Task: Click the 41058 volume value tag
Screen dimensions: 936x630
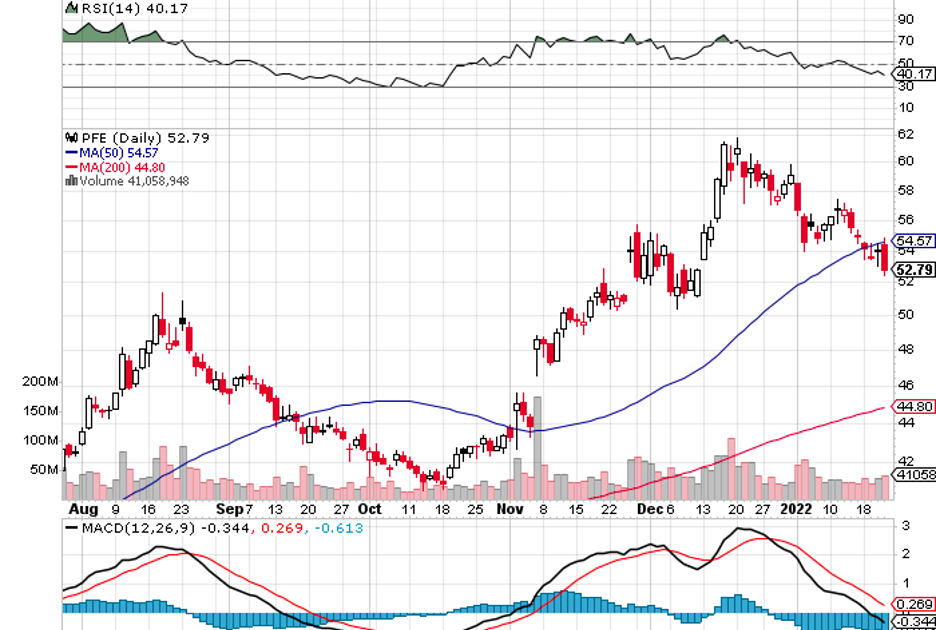Action: pyautogui.click(x=914, y=475)
